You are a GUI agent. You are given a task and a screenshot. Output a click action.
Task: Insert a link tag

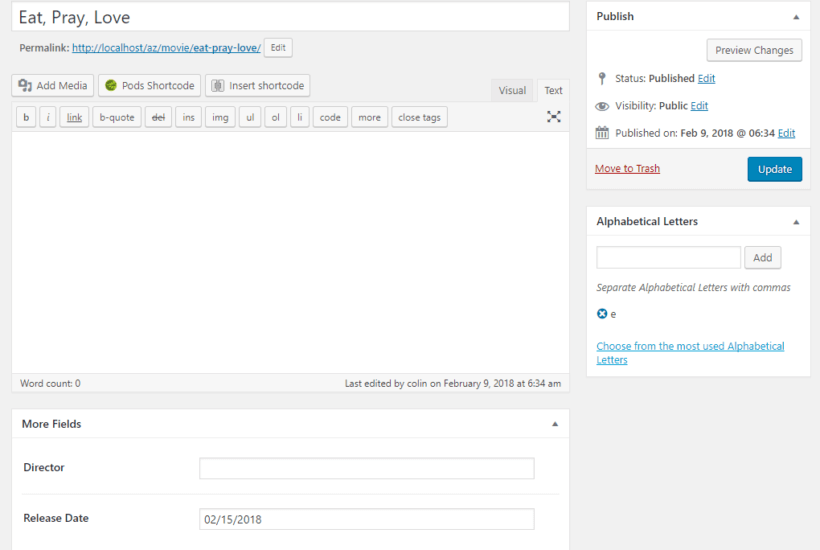coord(74,117)
